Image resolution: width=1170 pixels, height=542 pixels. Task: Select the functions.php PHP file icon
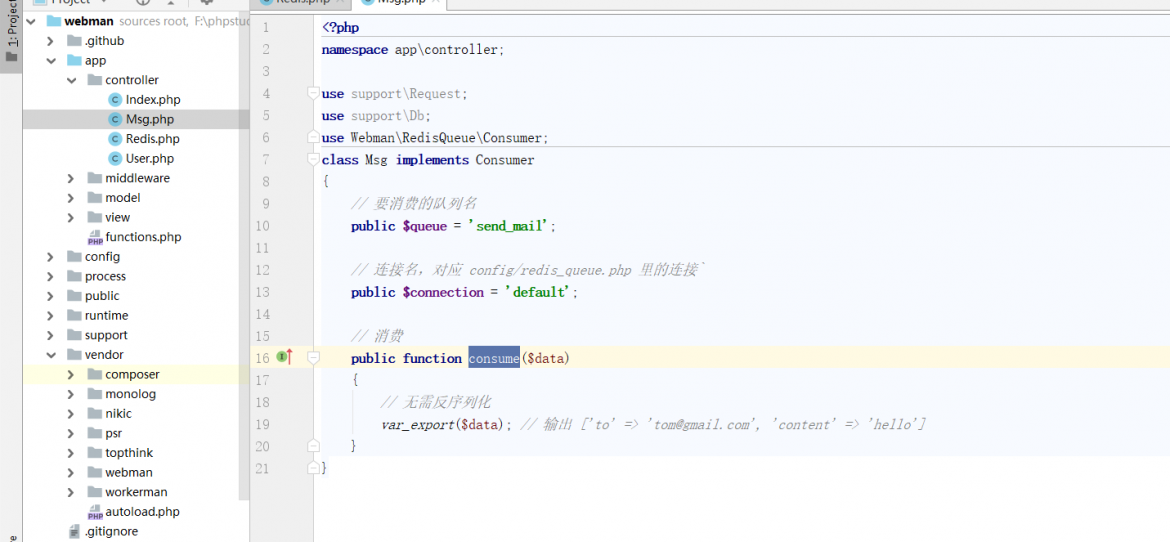[95, 237]
